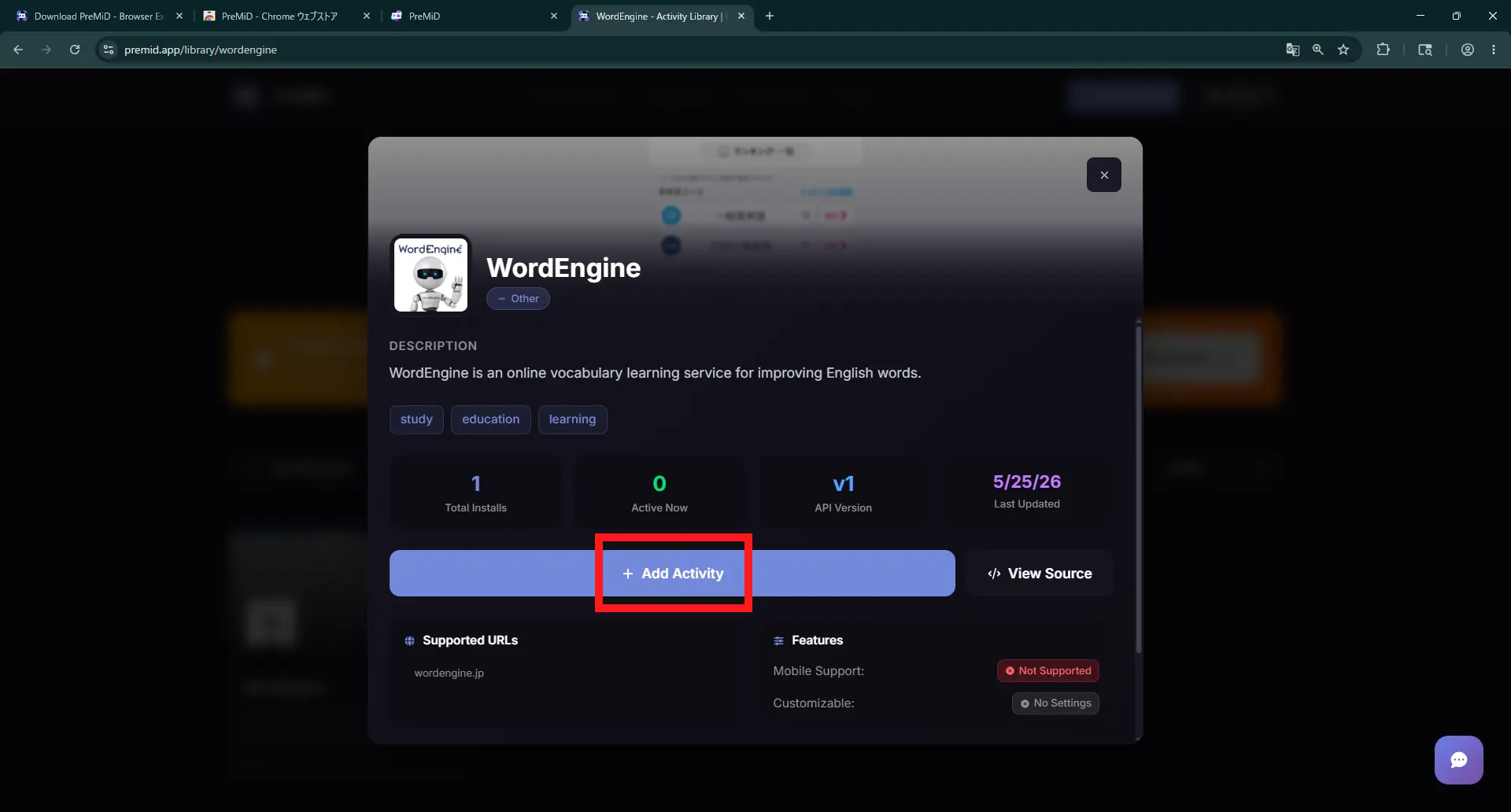
Task: Click the education tag
Action: click(x=490, y=419)
